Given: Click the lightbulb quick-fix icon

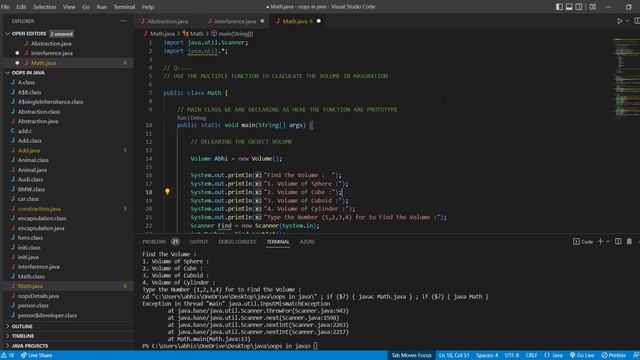Looking at the screenshot, I should (167, 191).
